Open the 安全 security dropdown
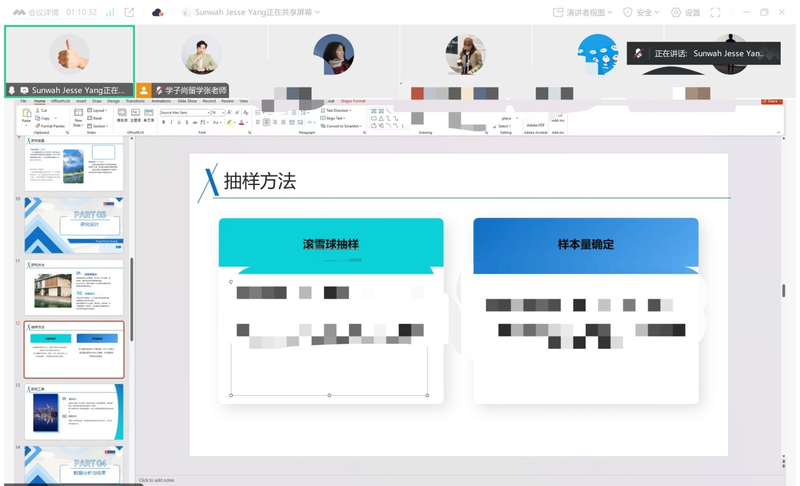This screenshot has width=800, height=486. pos(641,12)
